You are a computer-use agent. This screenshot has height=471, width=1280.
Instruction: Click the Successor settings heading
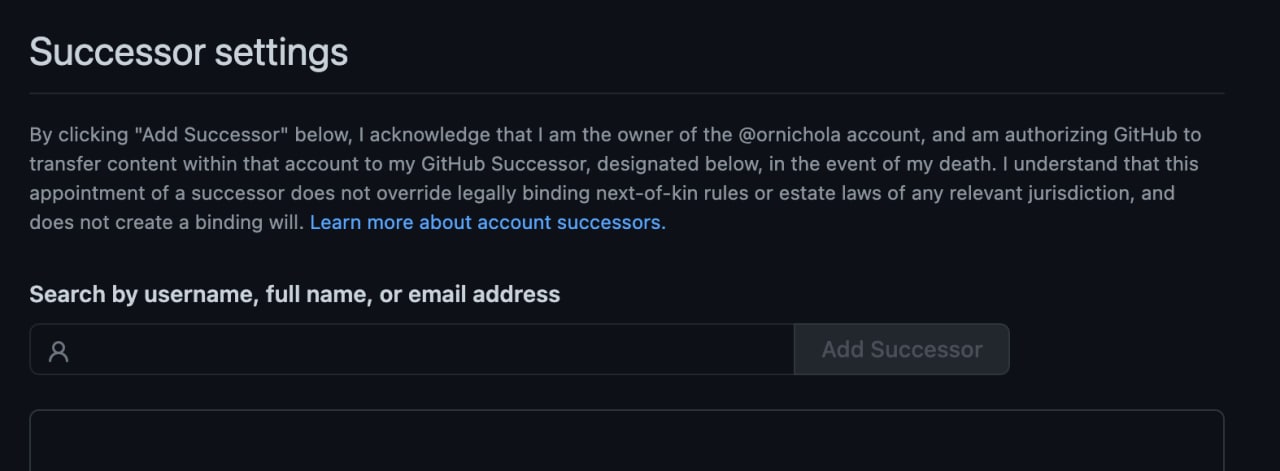coord(189,51)
